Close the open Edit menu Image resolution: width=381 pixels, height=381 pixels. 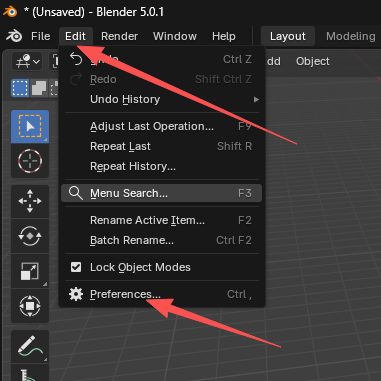tap(75, 36)
